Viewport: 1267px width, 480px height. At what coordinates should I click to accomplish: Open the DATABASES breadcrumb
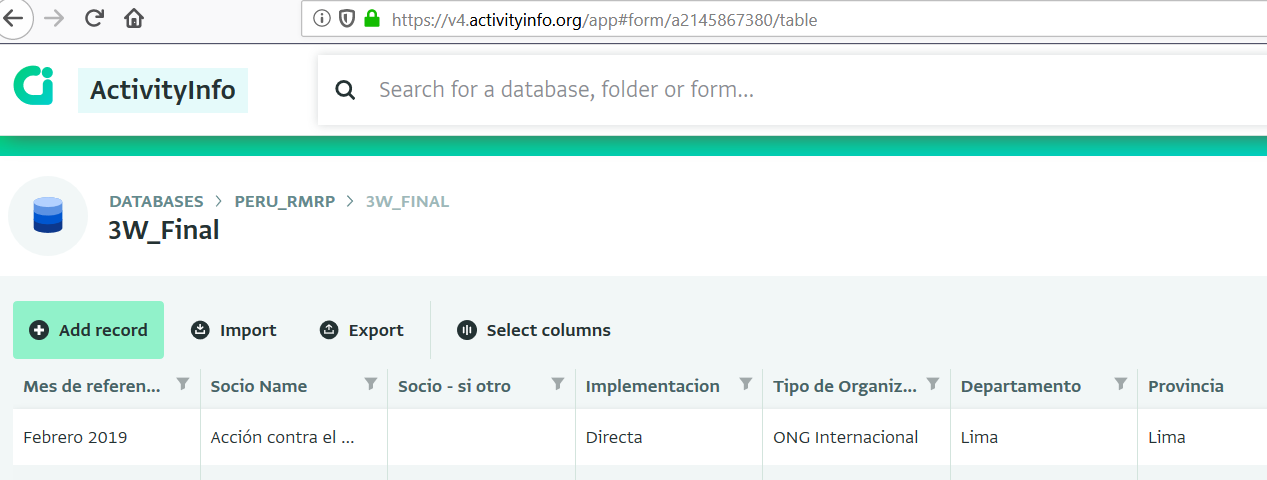tap(156, 201)
